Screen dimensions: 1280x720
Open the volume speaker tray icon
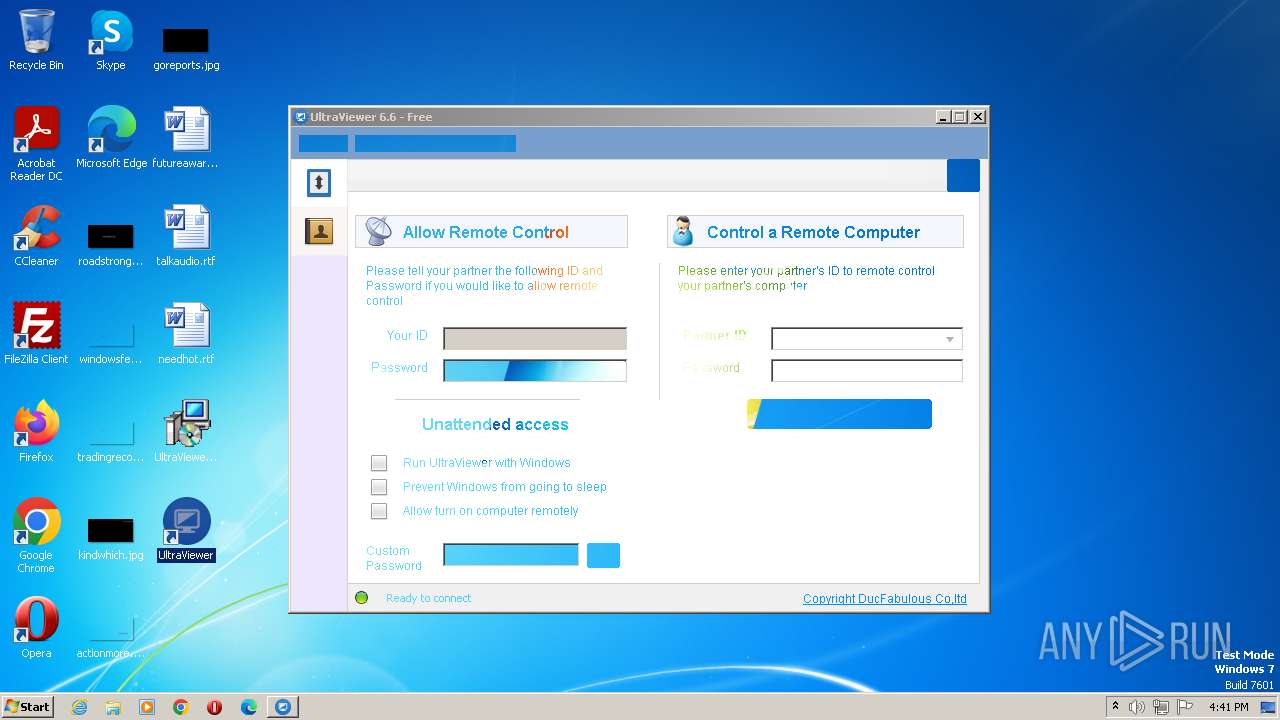(x=1137, y=707)
